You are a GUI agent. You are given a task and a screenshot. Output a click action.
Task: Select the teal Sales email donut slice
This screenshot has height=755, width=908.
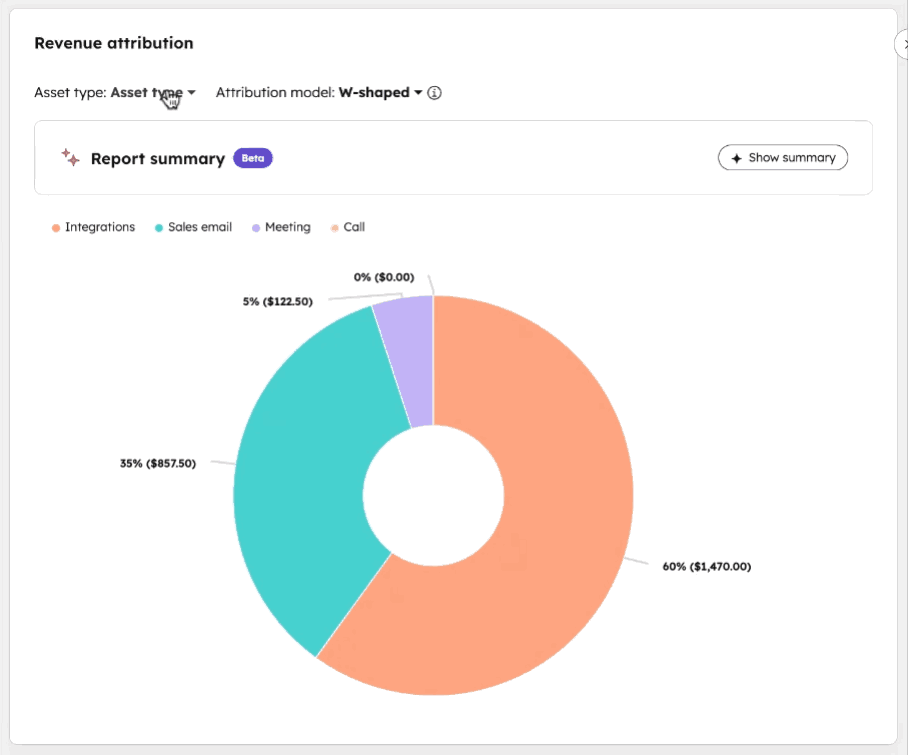tap(300, 480)
